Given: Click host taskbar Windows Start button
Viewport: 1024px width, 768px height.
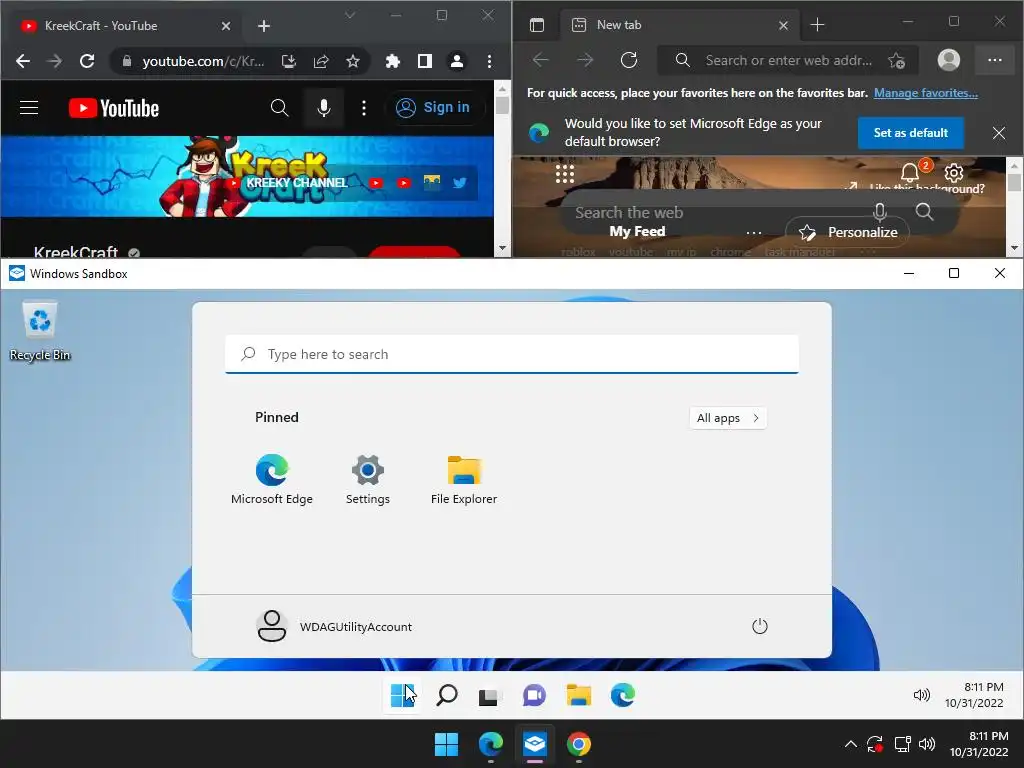Looking at the screenshot, I should (447, 744).
